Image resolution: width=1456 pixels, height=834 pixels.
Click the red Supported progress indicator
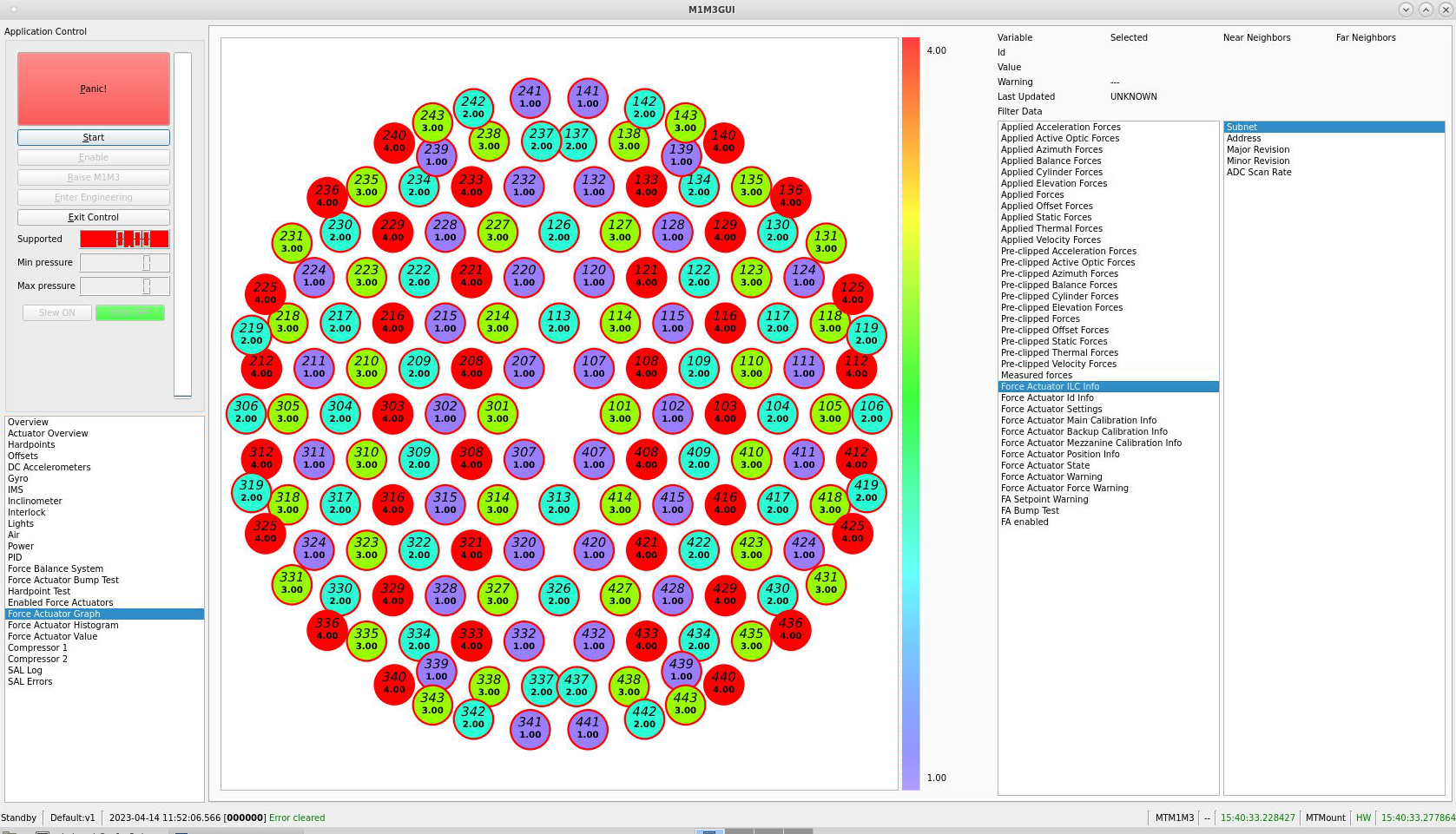[125, 239]
